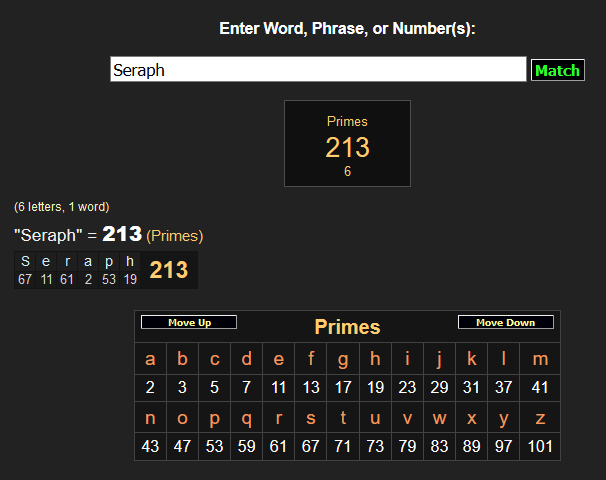The image size is (606, 480).
Task: Click the letter 'p' in the Seraph breakdown
Action: pos(109,262)
